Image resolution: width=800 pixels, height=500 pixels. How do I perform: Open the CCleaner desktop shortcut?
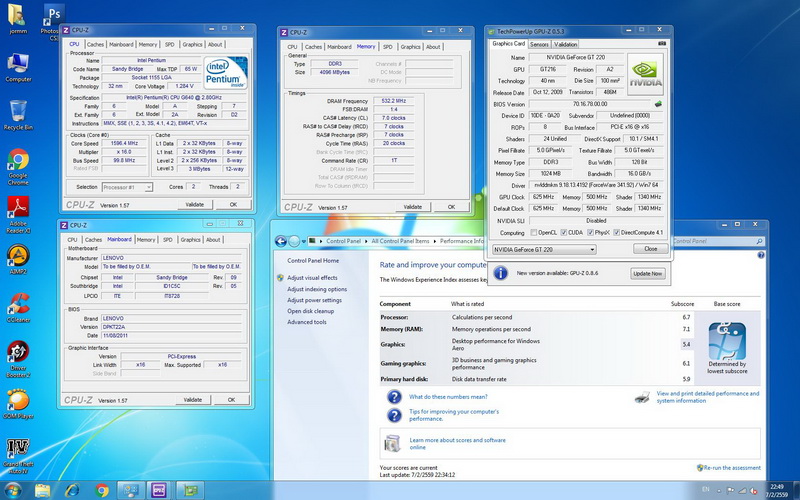click(18, 303)
